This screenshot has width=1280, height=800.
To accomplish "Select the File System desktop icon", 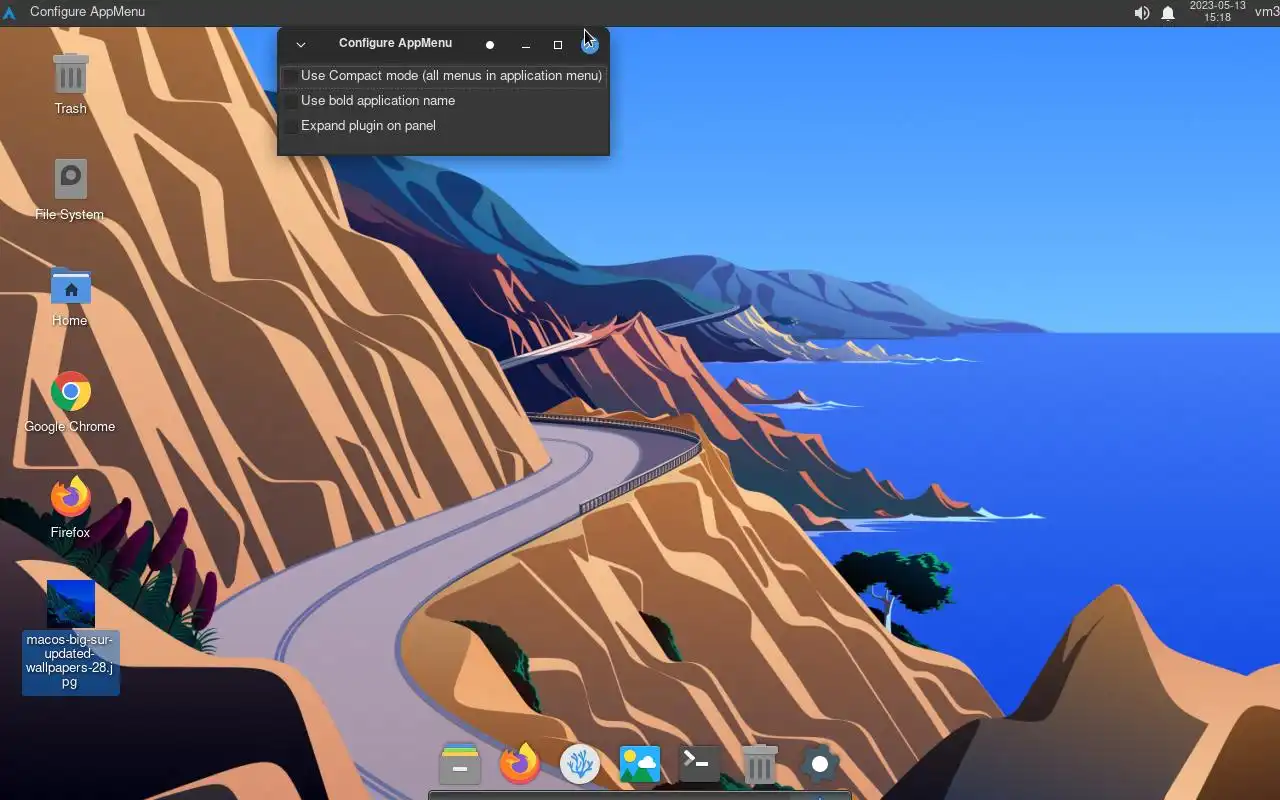I will click(x=70, y=189).
